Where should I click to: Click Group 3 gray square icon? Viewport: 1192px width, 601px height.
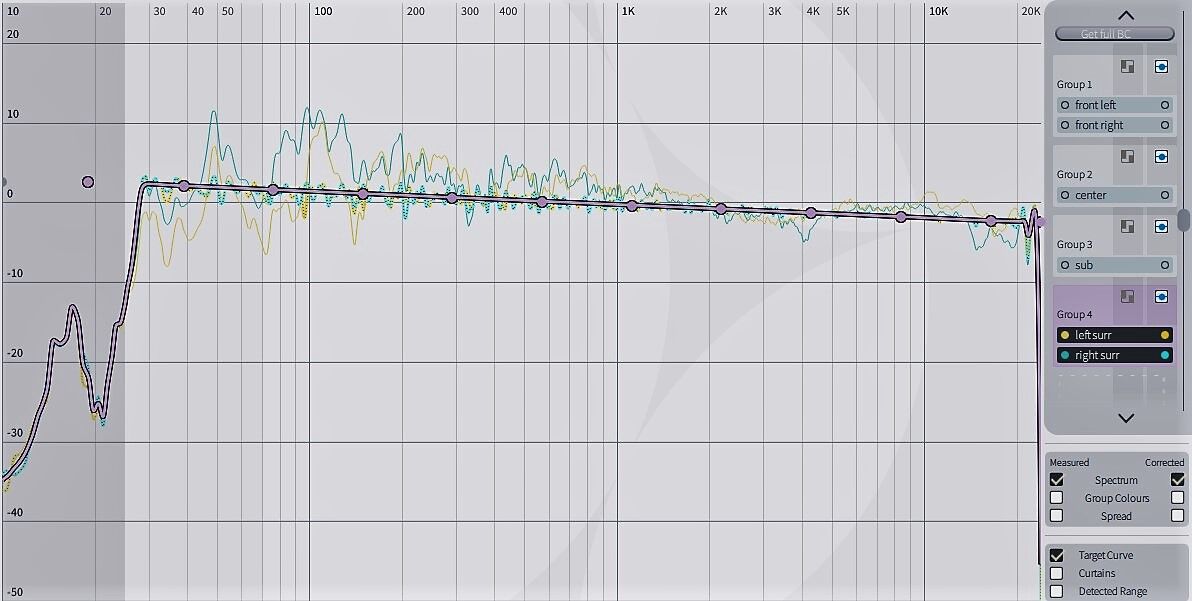pyautogui.click(x=1127, y=226)
